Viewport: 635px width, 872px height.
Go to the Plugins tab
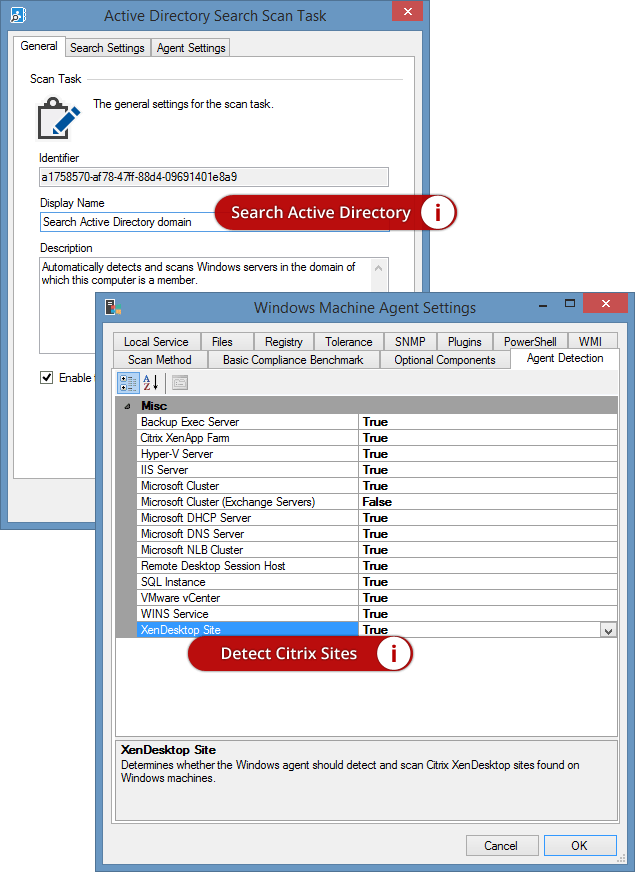point(465,341)
